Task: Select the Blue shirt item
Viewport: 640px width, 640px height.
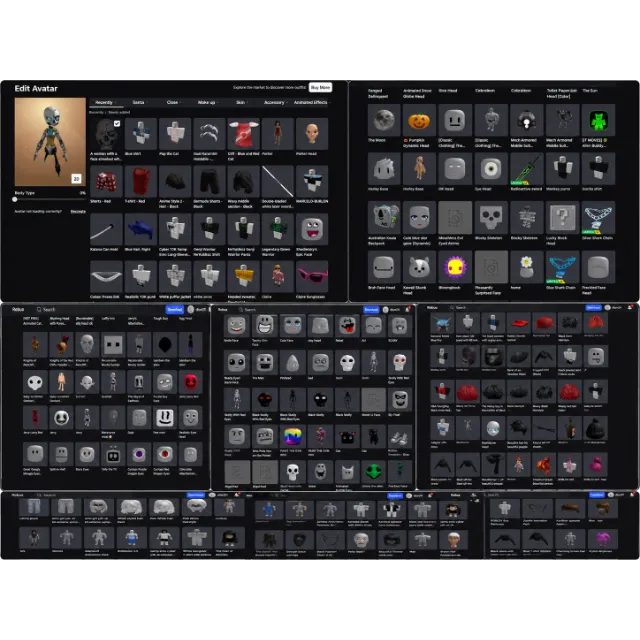Action: pyautogui.click(x=140, y=133)
